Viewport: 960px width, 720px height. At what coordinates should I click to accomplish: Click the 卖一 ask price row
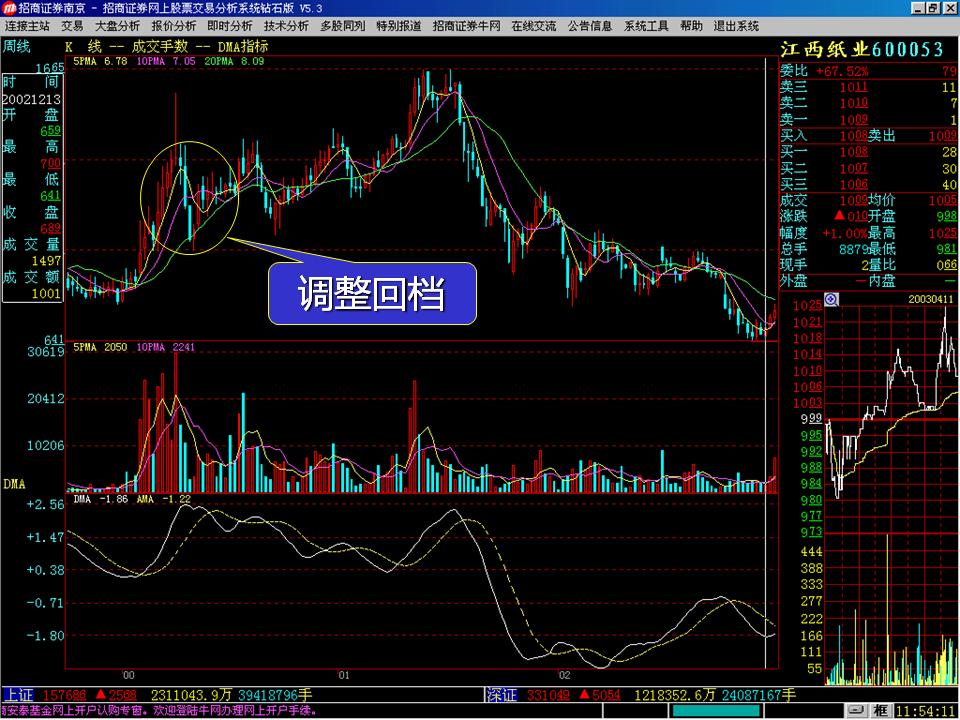(x=868, y=119)
